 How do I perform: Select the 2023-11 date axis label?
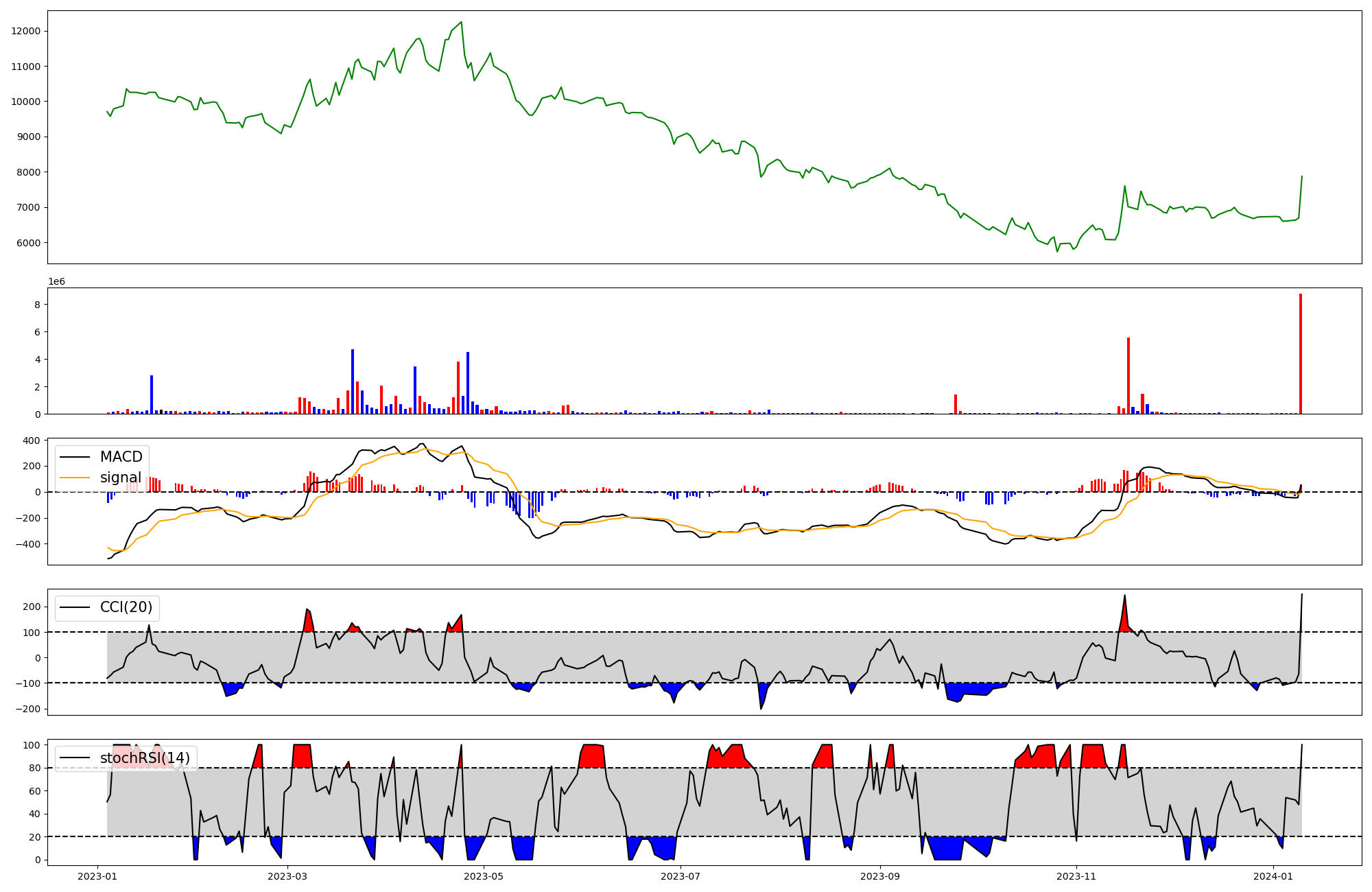tap(1076, 876)
